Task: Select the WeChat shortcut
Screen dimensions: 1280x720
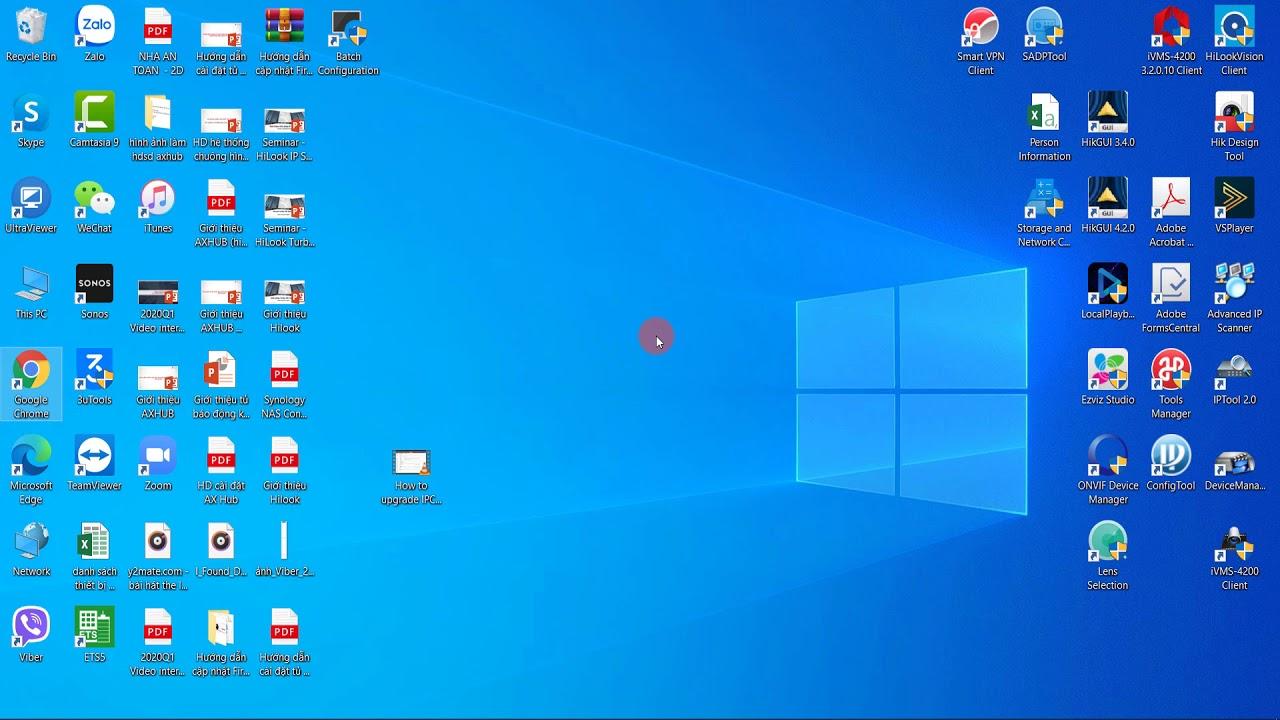Action: click(95, 208)
